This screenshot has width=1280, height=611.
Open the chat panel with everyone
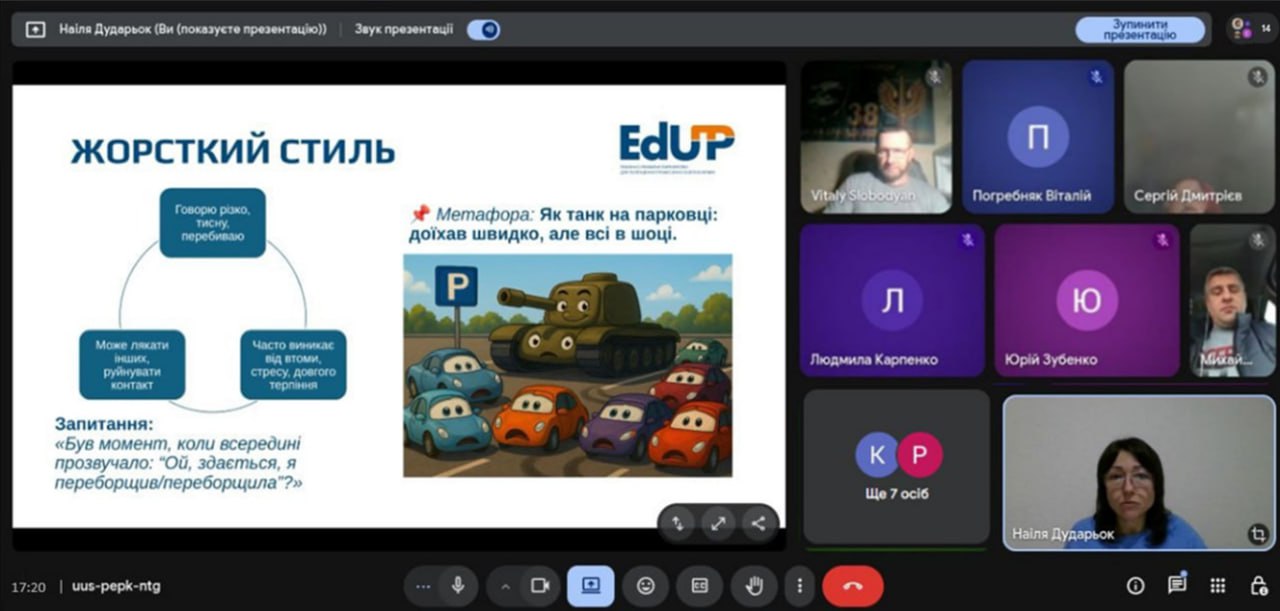click(1176, 586)
